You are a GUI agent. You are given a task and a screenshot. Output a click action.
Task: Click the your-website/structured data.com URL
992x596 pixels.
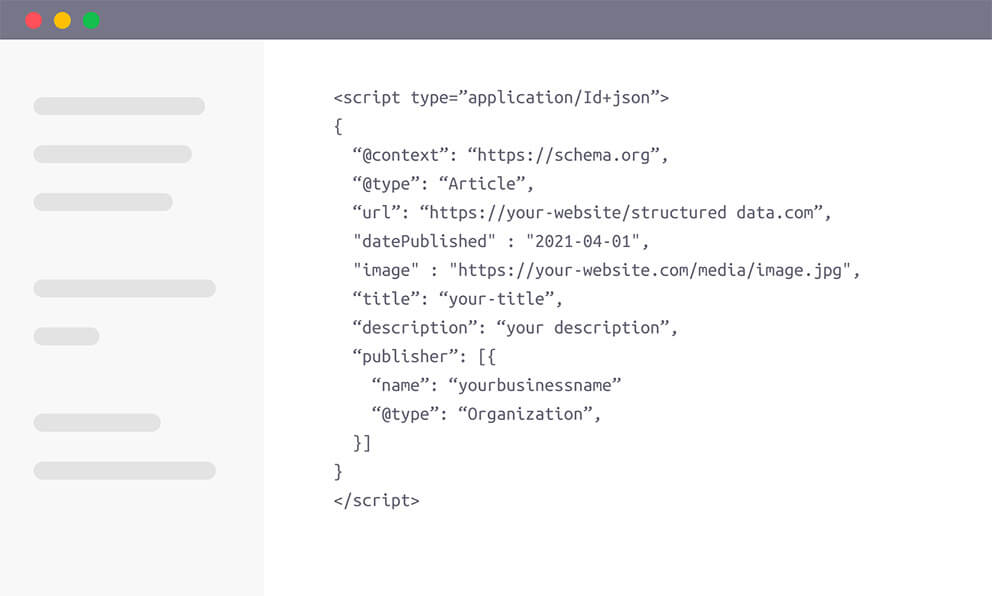621,213
